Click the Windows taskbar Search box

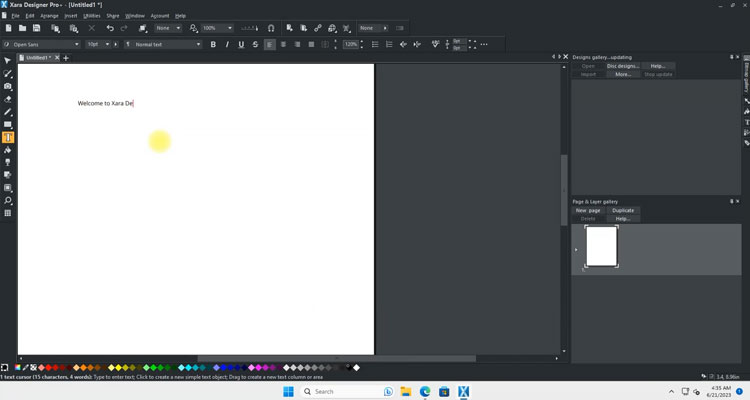pos(348,391)
